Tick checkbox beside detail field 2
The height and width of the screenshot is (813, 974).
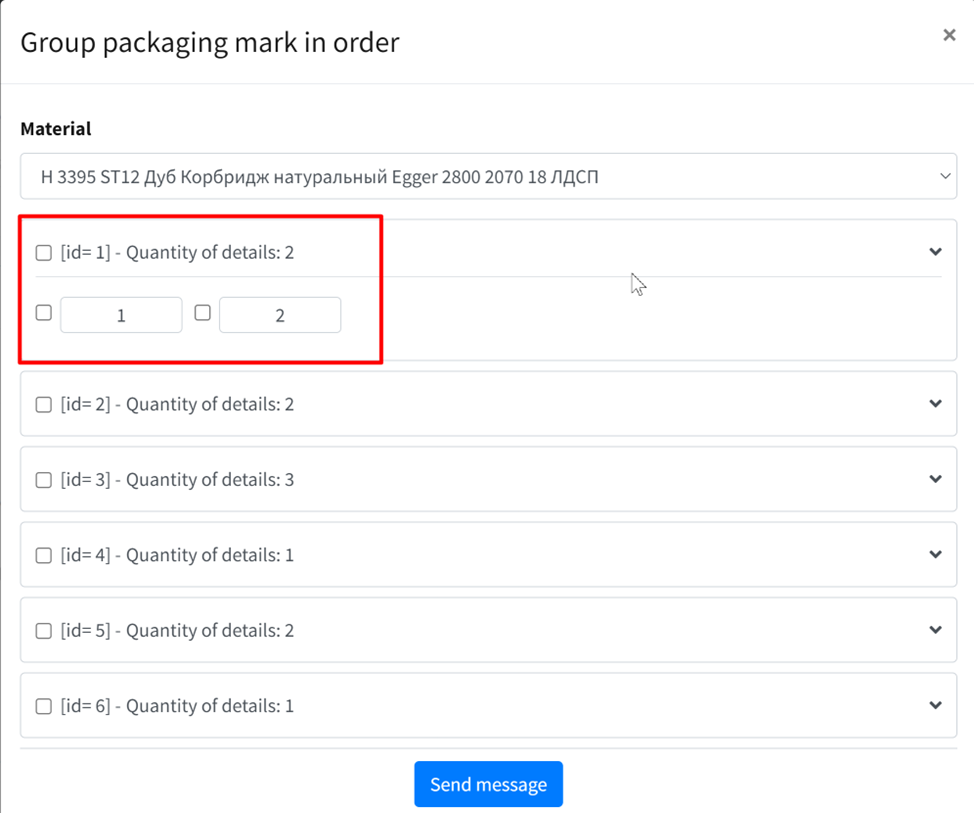203,313
